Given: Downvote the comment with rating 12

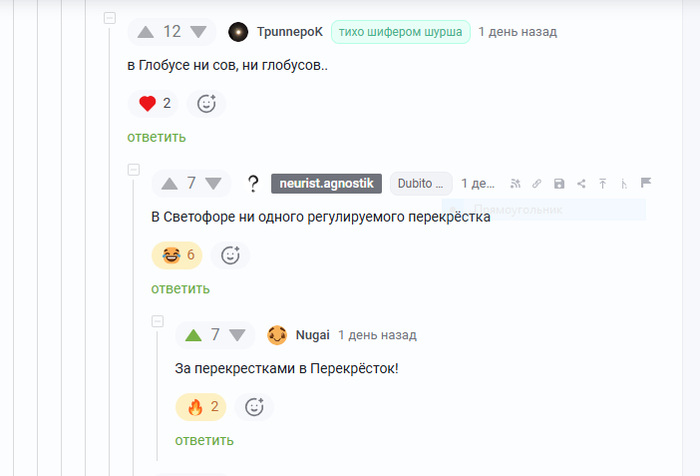Looking at the screenshot, I should tap(198, 32).
